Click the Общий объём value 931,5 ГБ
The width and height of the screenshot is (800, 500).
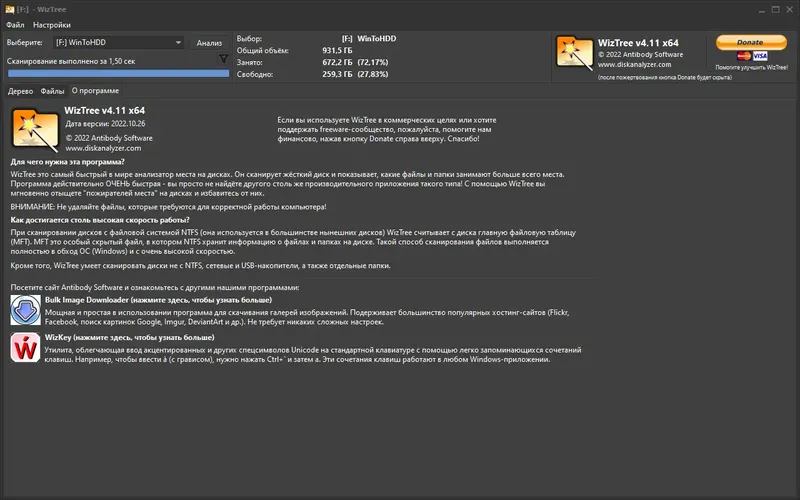click(337, 51)
